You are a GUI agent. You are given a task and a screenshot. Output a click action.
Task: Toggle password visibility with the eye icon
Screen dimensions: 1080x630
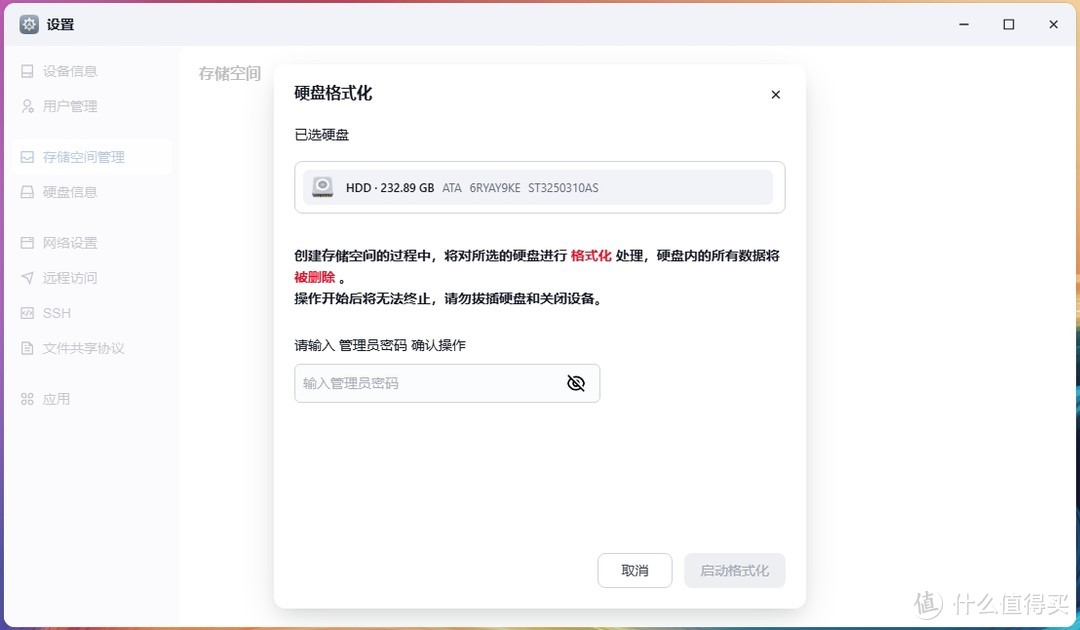(576, 383)
